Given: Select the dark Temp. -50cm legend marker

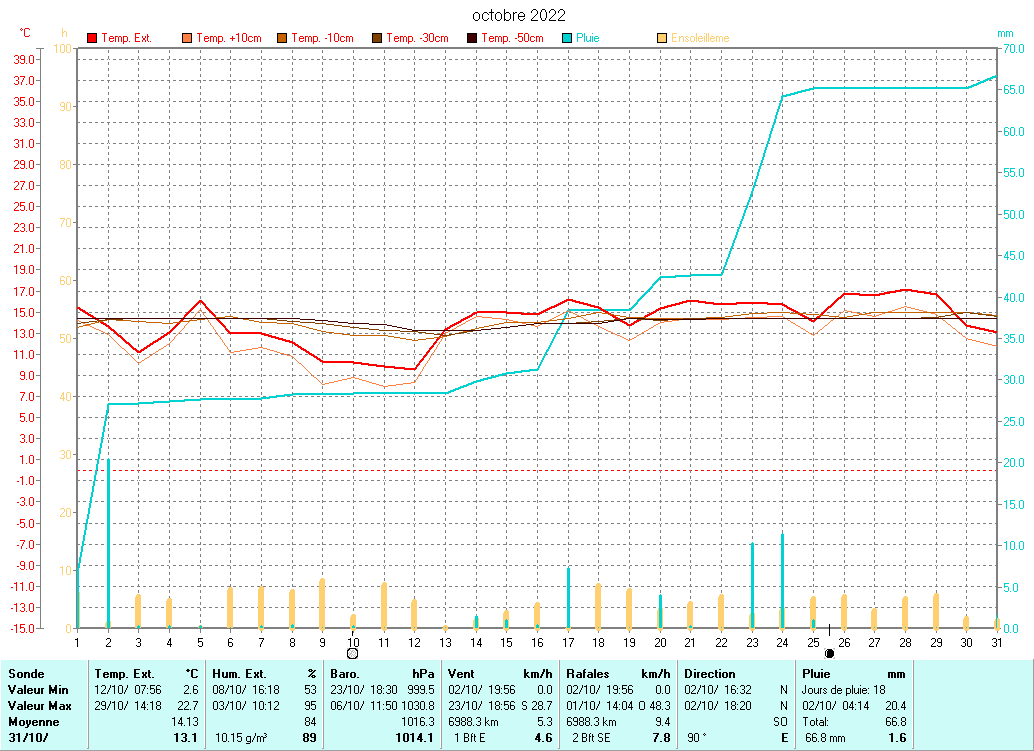Looking at the screenshot, I should pyautogui.click(x=471, y=38).
